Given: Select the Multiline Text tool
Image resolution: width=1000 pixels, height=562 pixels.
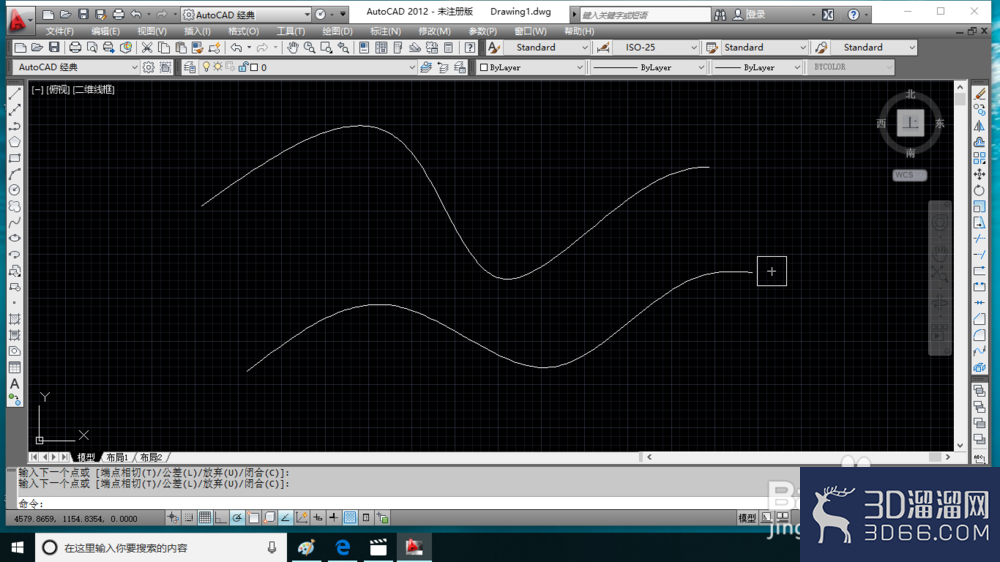Looking at the screenshot, I should point(15,383).
